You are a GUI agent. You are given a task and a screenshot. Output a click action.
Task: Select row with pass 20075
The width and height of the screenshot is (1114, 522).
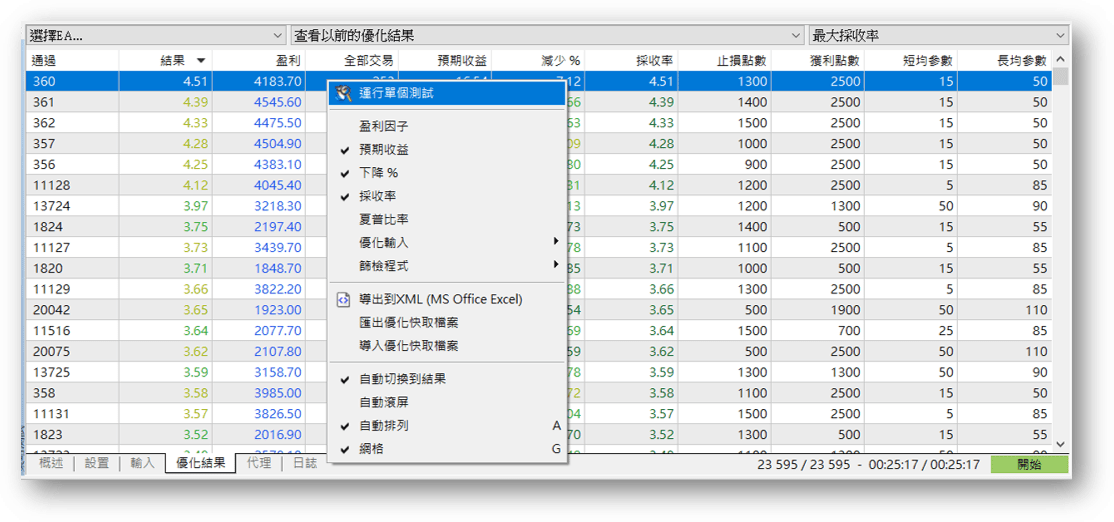pyautogui.click(x=539, y=352)
